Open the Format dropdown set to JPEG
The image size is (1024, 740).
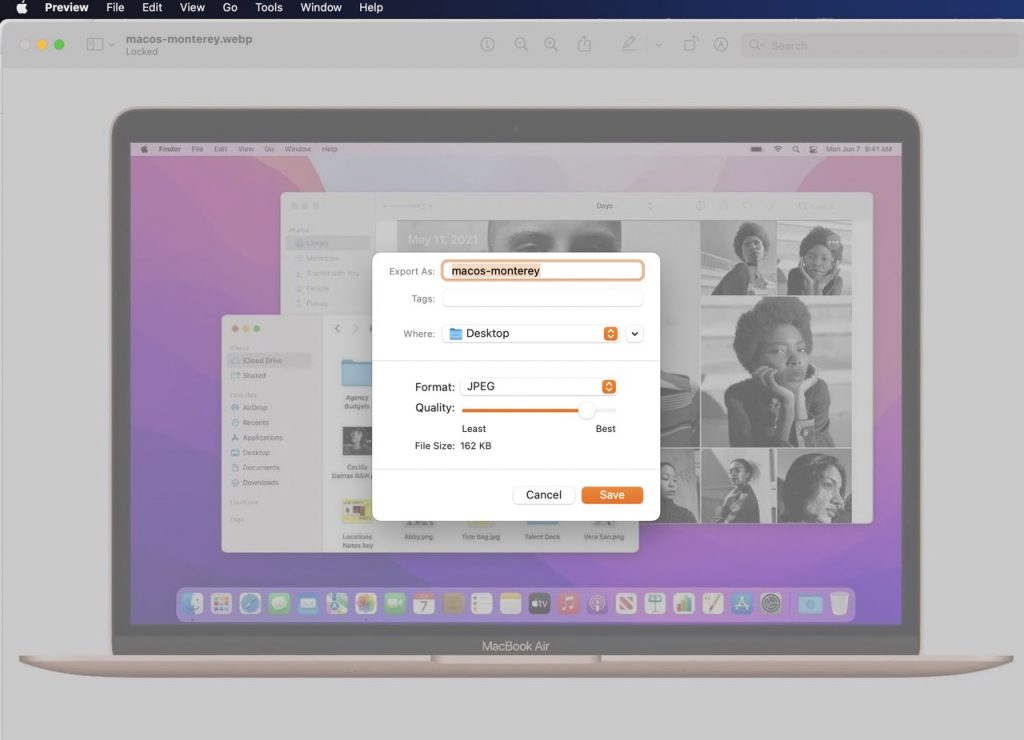538,387
